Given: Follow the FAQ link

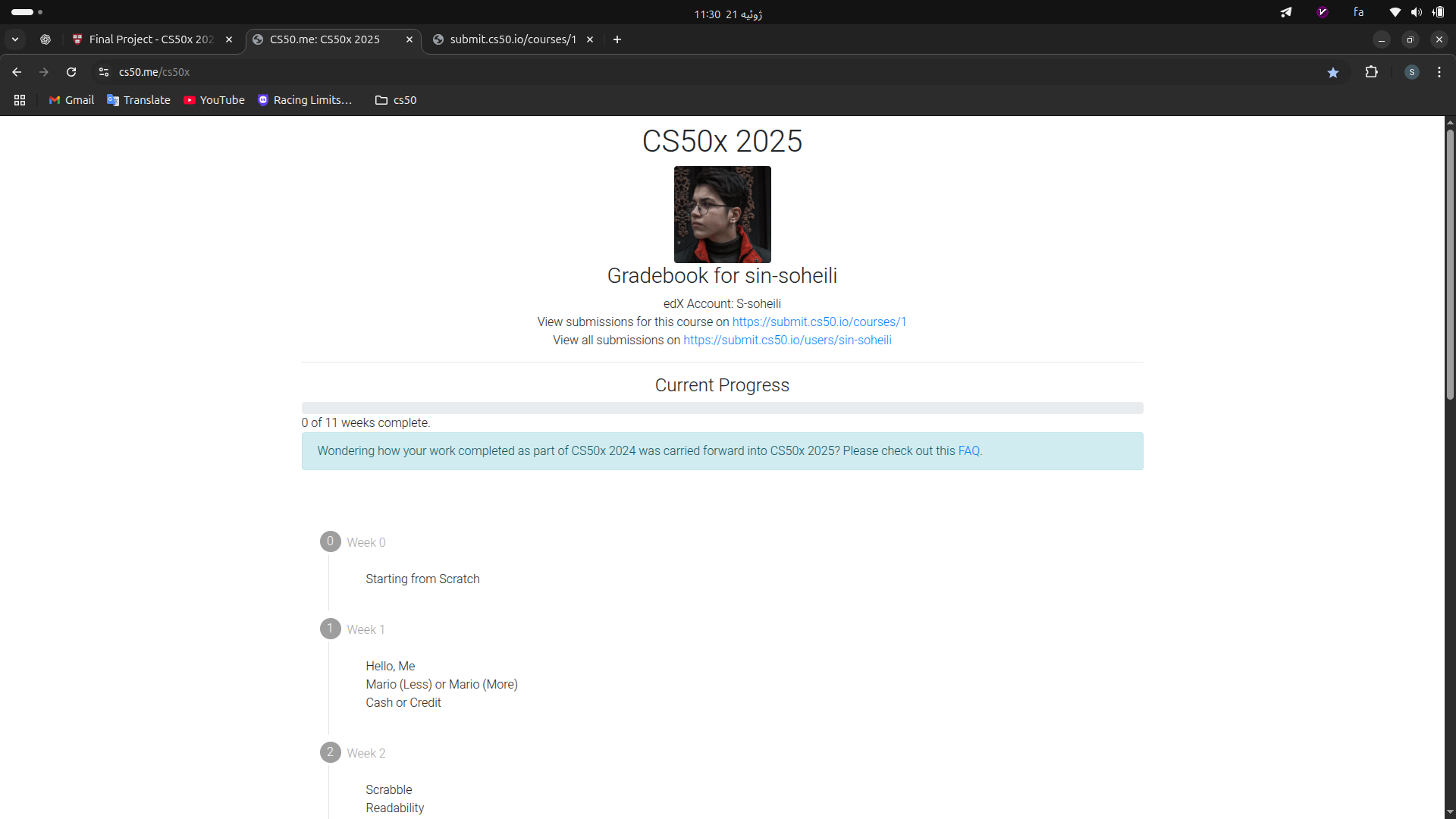Looking at the screenshot, I should tap(968, 450).
